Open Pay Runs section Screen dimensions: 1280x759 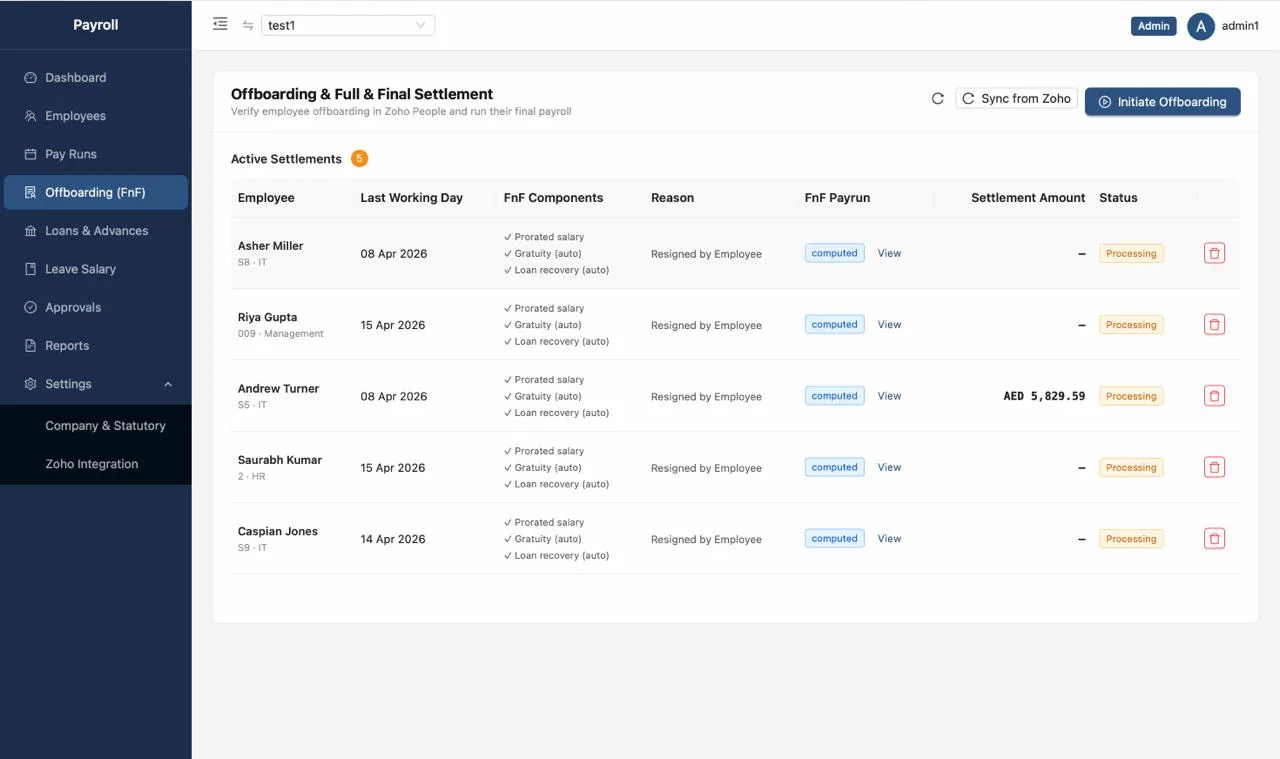coord(96,154)
